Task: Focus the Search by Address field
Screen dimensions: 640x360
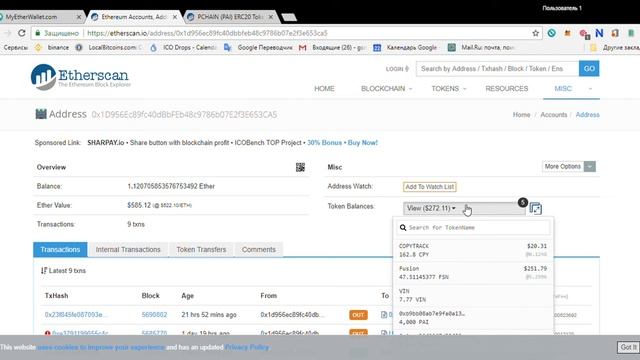Action: coord(497,69)
